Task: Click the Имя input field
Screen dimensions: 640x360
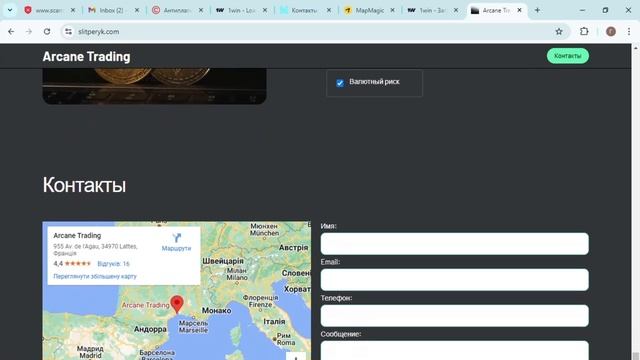Action: [454, 244]
